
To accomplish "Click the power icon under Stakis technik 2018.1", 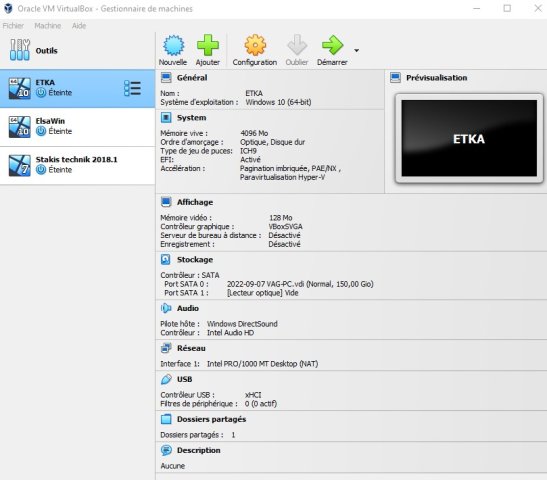I will [x=41, y=170].
